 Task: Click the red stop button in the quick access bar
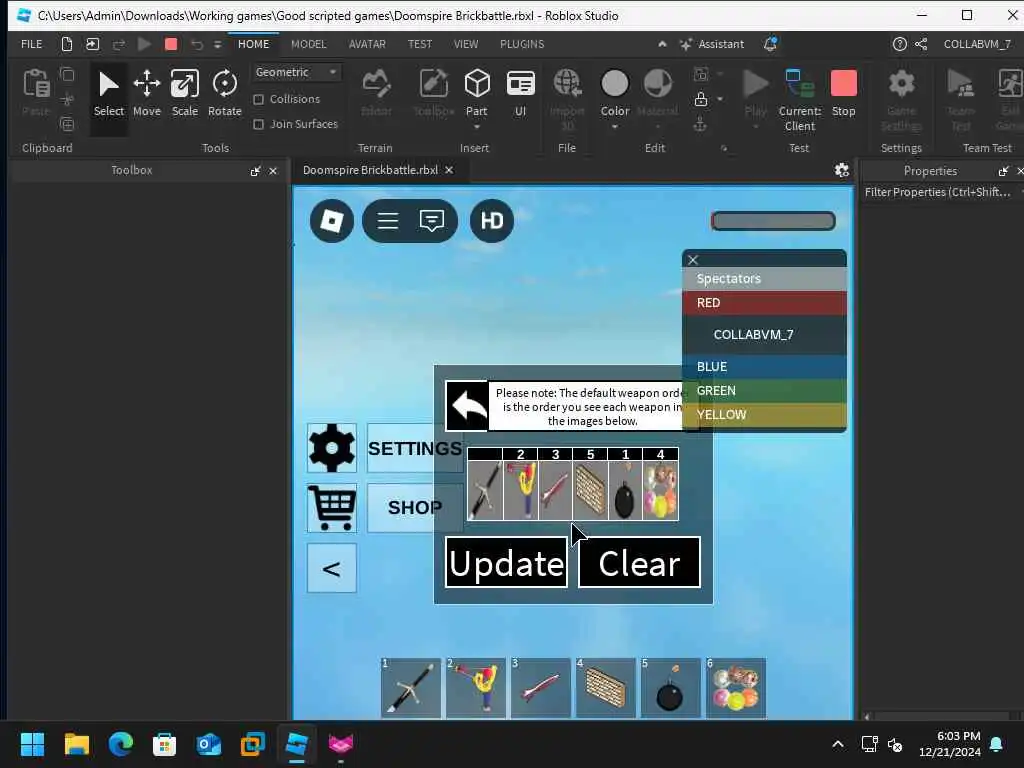tap(171, 44)
